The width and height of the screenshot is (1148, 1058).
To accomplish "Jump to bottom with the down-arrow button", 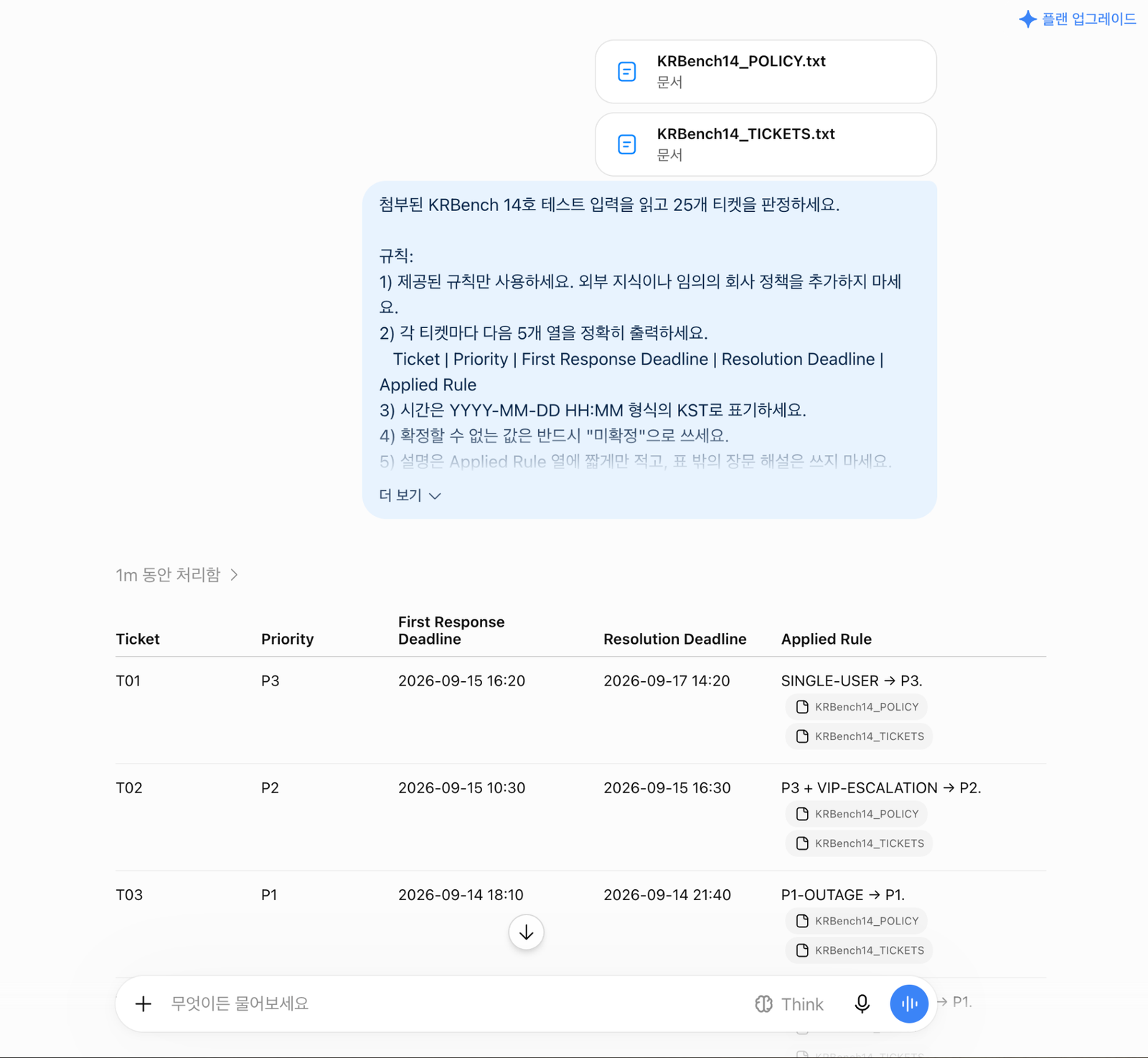I will (526, 932).
